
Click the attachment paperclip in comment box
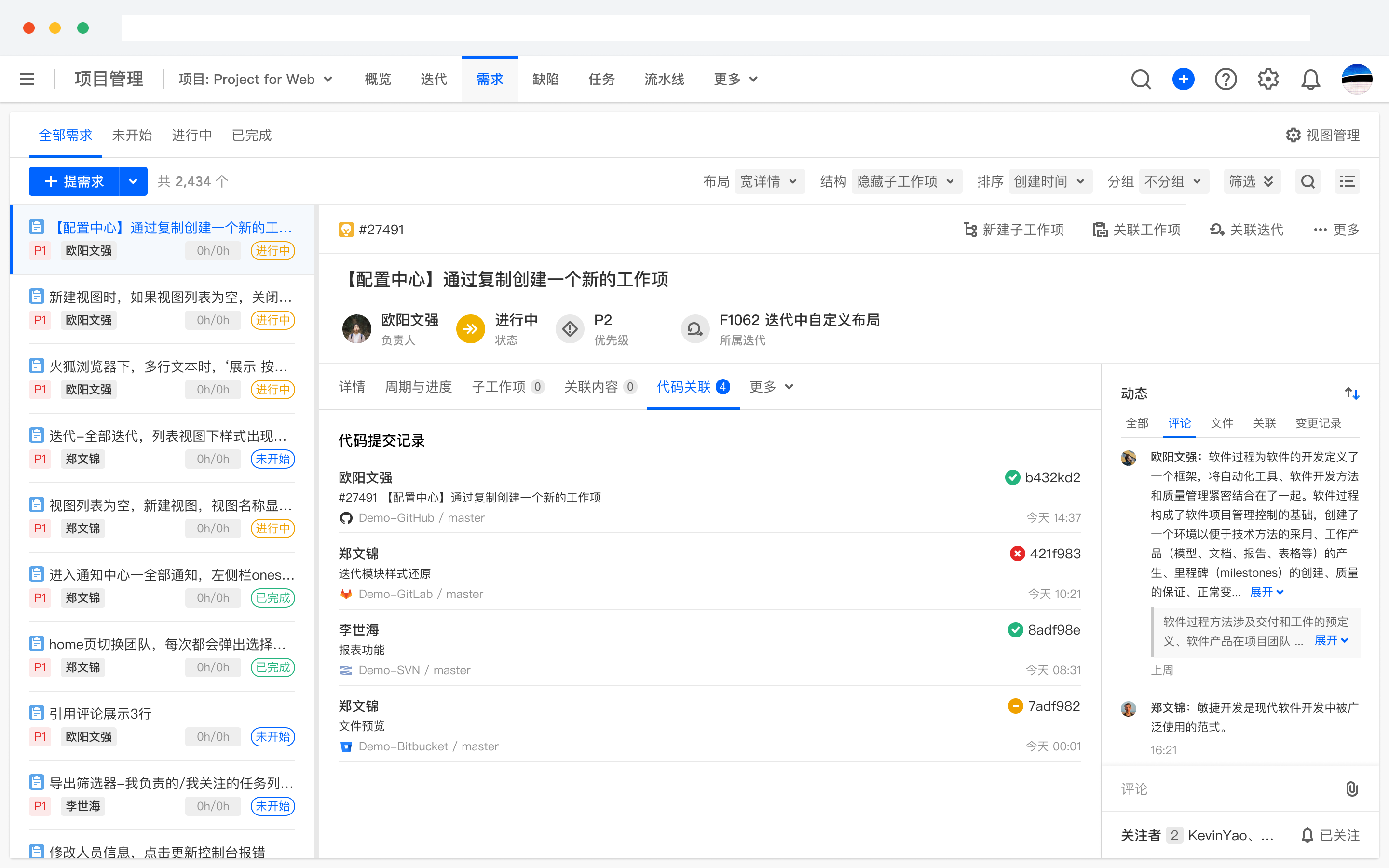(1352, 789)
